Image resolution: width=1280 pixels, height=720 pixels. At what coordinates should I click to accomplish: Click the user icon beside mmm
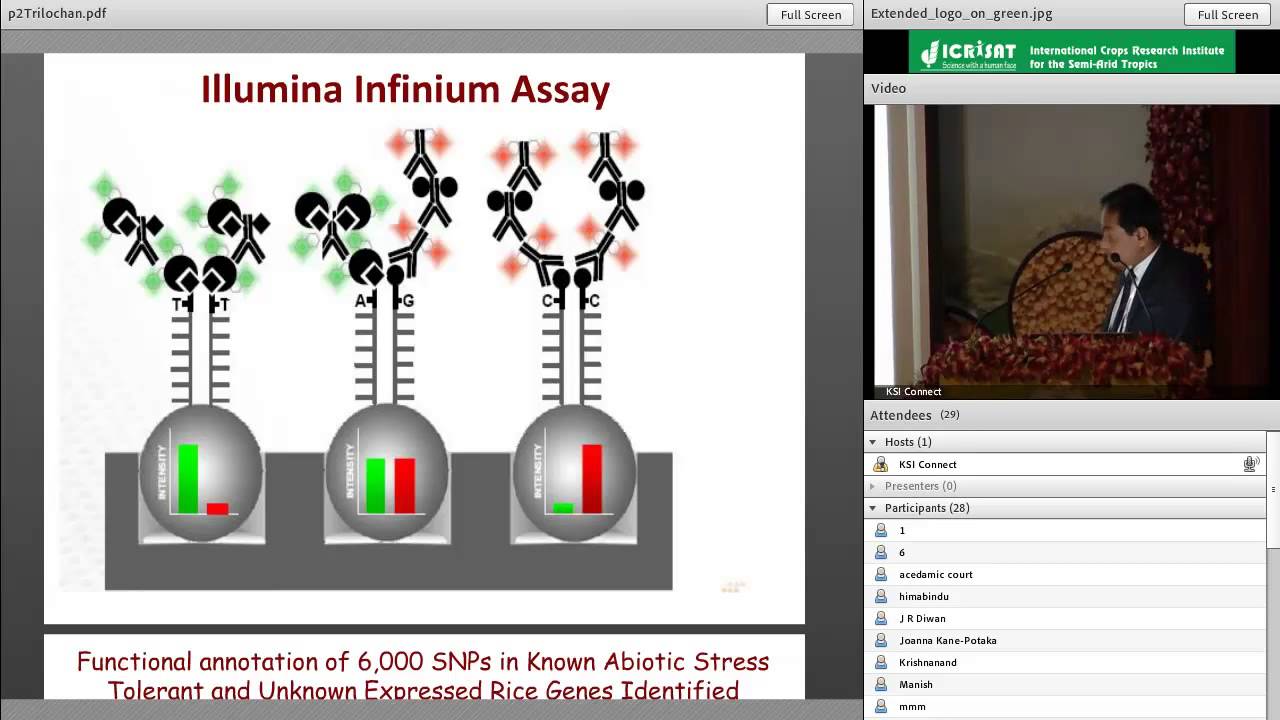click(881, 706)
